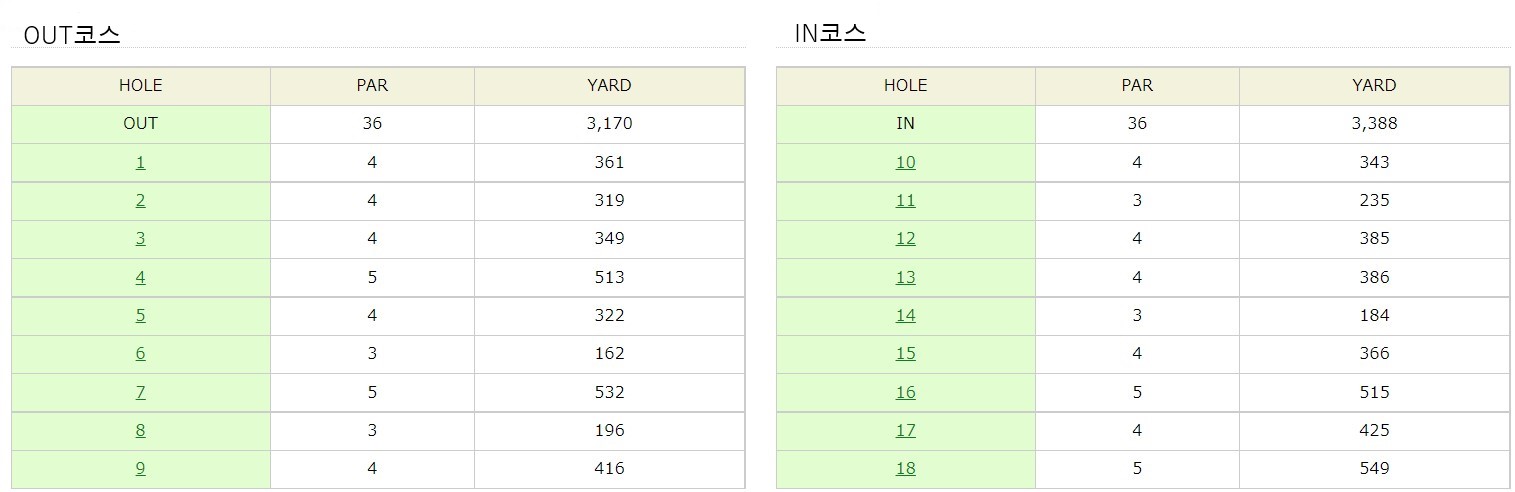Open hole 10 link in IN course
The image size is (1515, 492).
[x=905, y=162]
